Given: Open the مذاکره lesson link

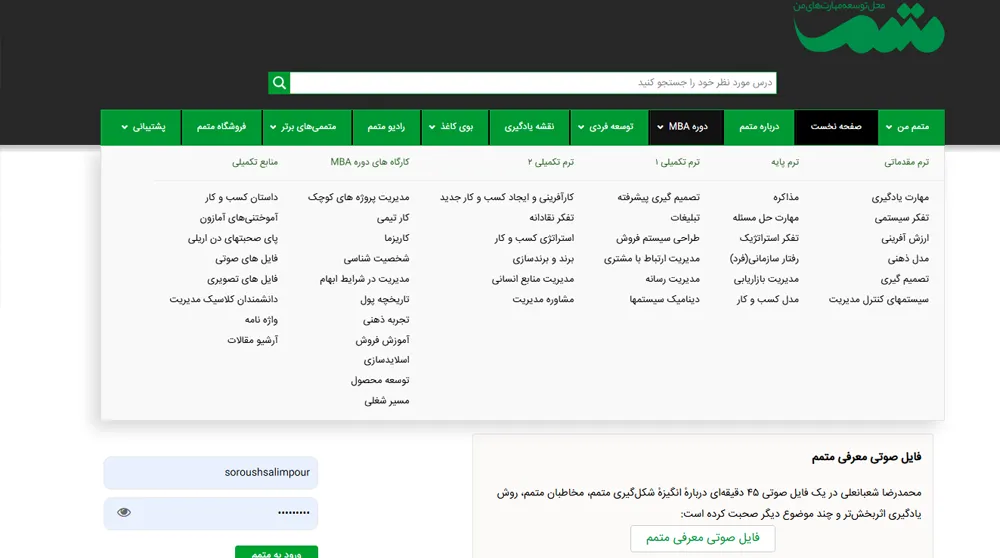Looking at the screenshot, I should coord(786,198).
